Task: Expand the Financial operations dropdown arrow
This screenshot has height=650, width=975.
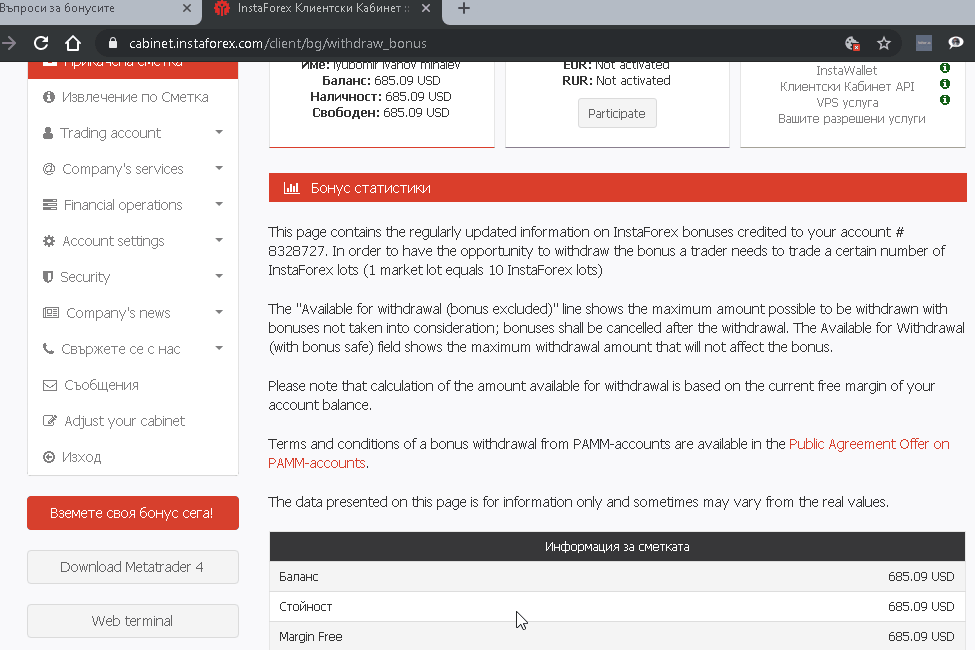Action: pos(219,204)
